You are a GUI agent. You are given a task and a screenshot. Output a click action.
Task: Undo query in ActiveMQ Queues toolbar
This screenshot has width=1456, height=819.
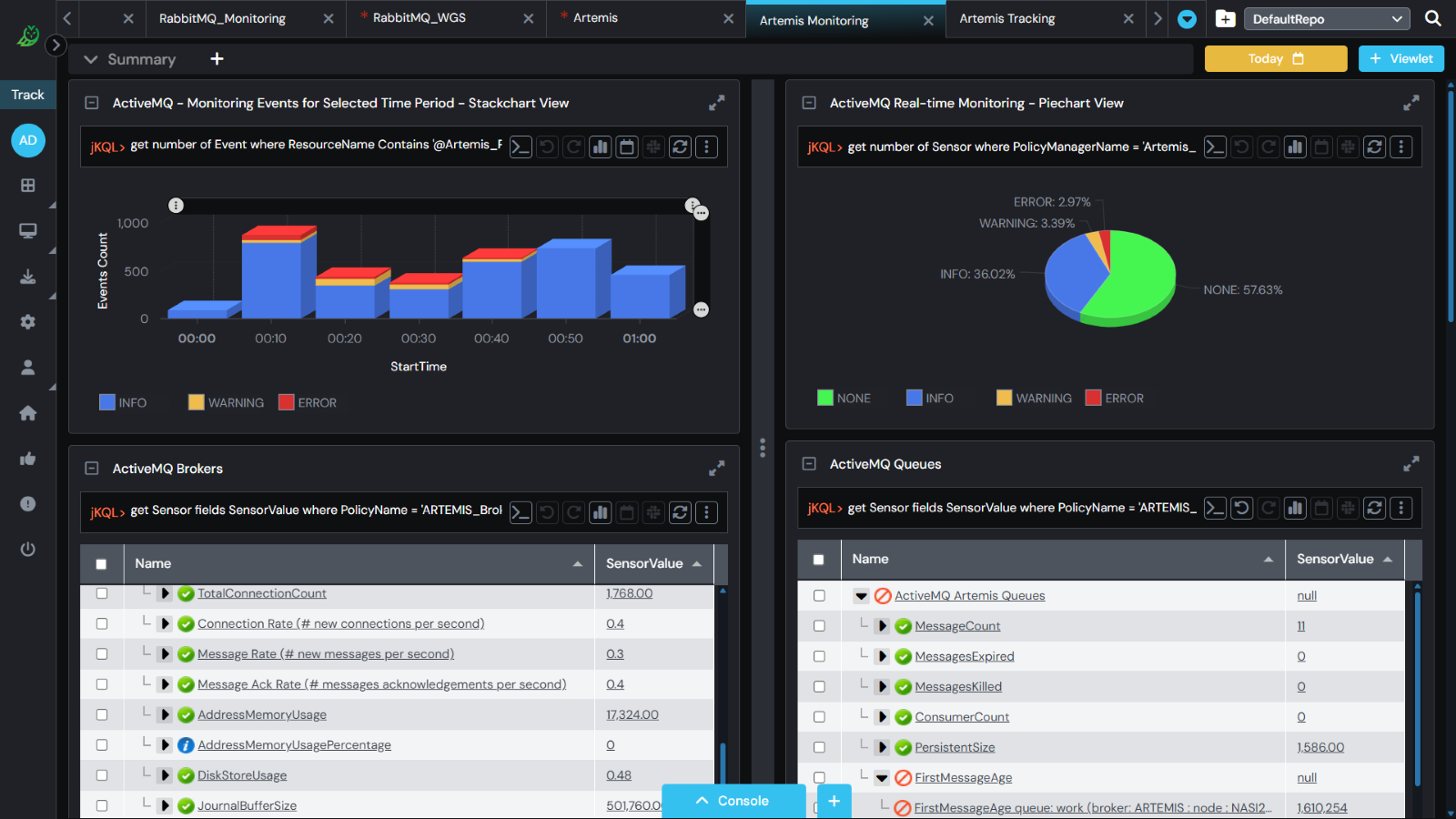tap(1241, 508)
